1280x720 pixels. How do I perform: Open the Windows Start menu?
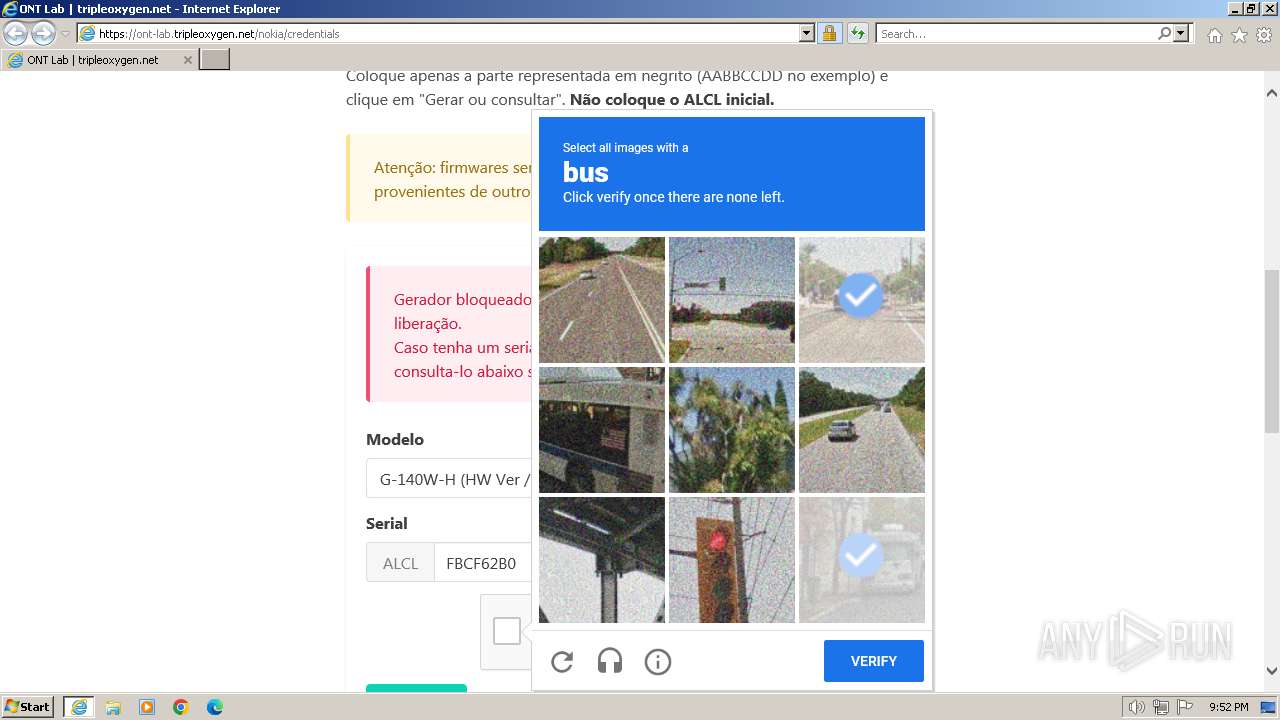(27, 706)
